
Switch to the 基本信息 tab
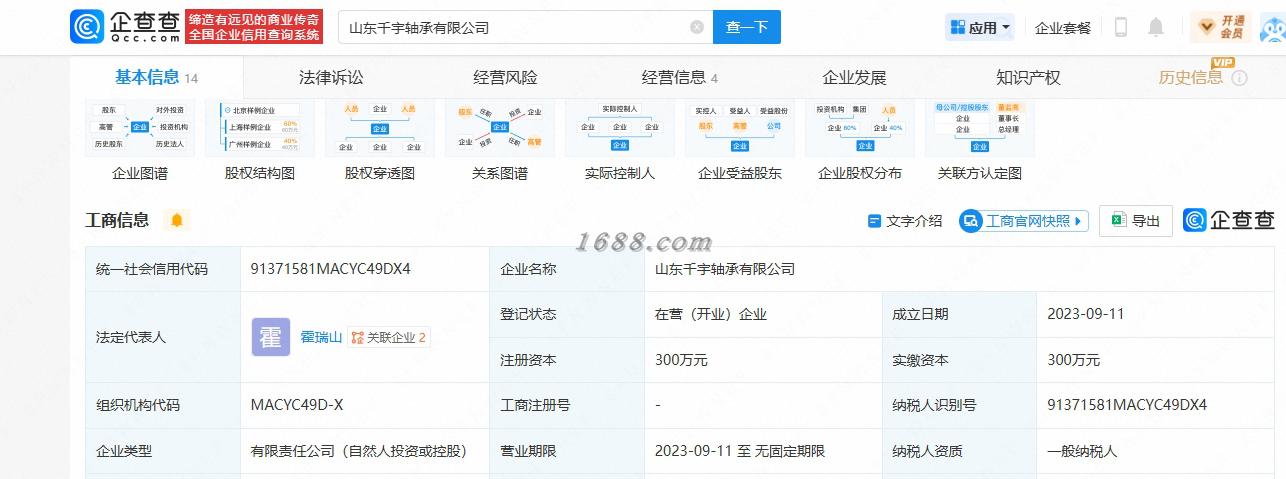156,77
